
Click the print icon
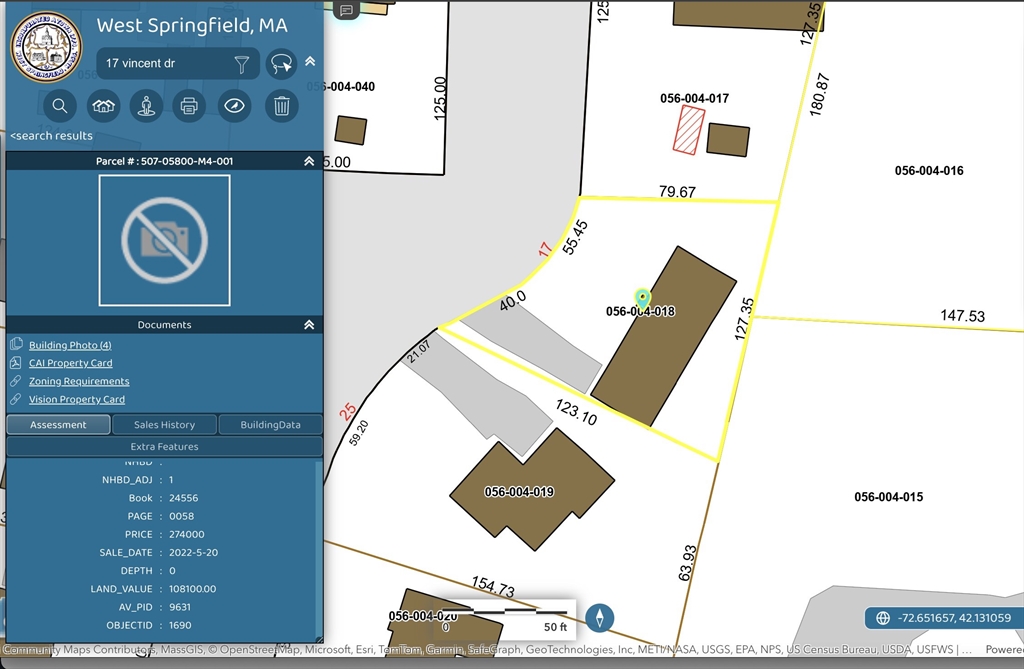pyautogui.click(x=189, y=105)
